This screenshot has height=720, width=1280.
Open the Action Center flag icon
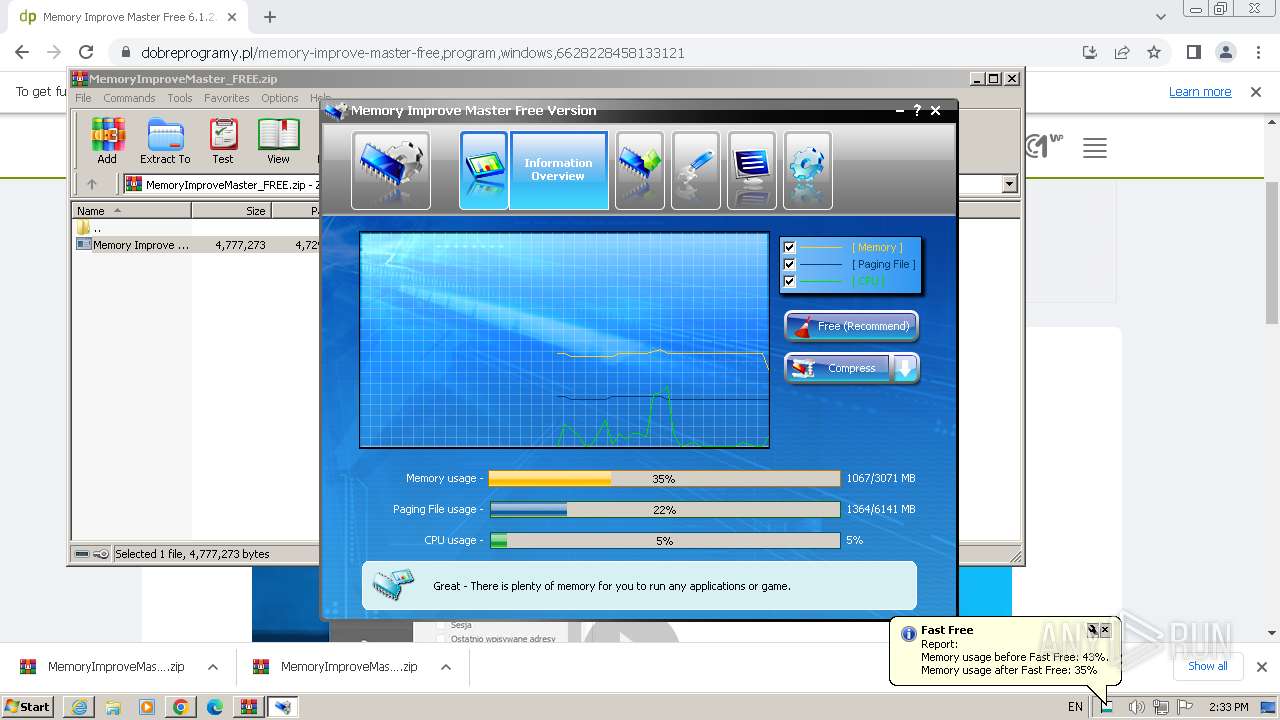[1185, 707]
